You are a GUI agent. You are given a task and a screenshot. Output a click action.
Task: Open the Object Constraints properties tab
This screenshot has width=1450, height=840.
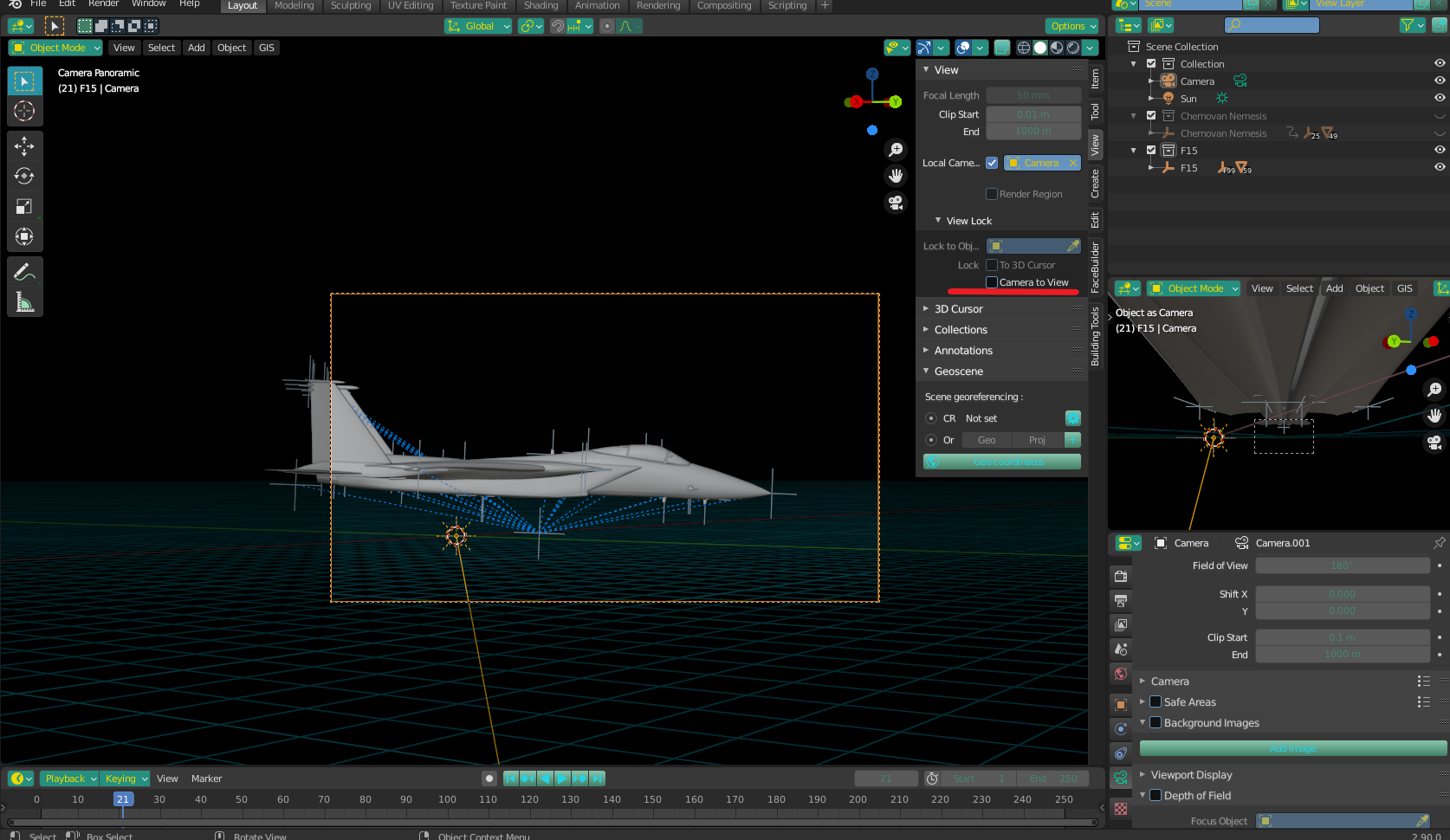point(1121,753)
